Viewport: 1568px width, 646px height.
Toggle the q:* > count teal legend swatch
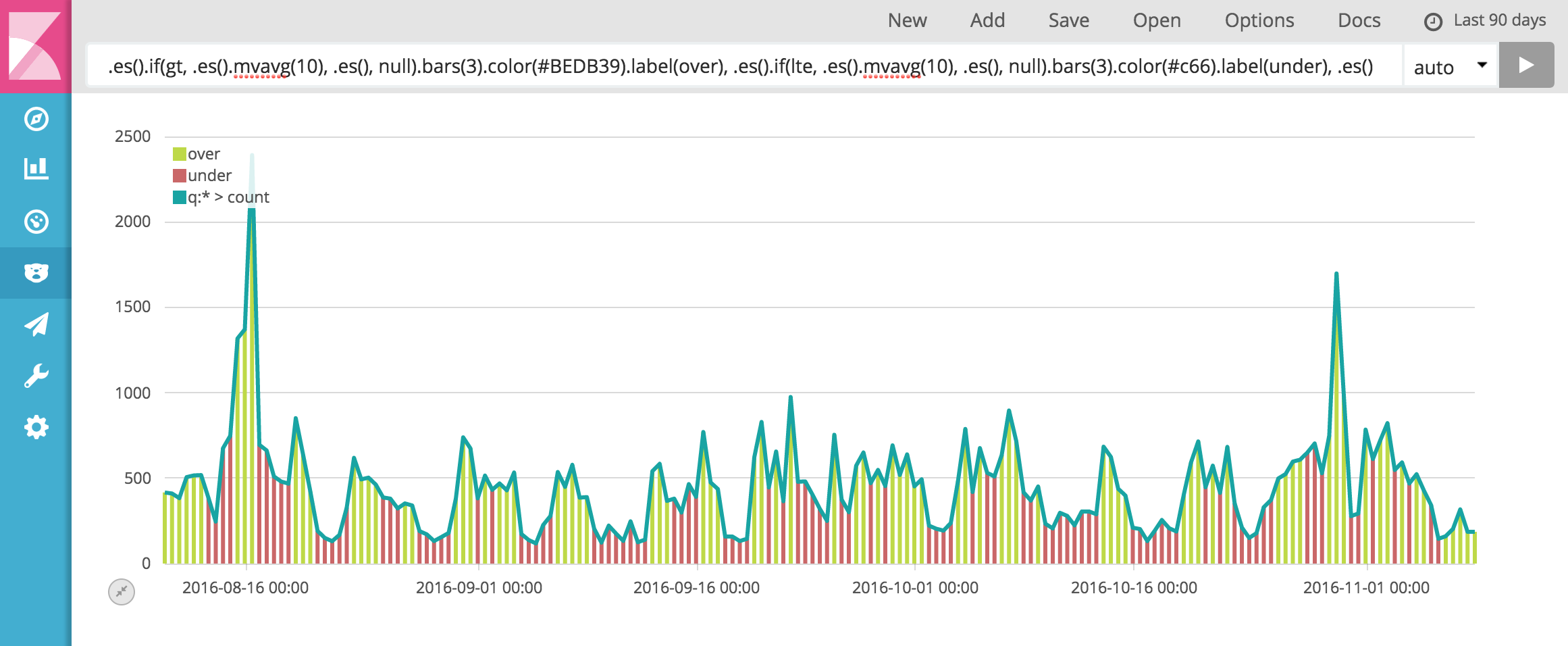(180, 197)
